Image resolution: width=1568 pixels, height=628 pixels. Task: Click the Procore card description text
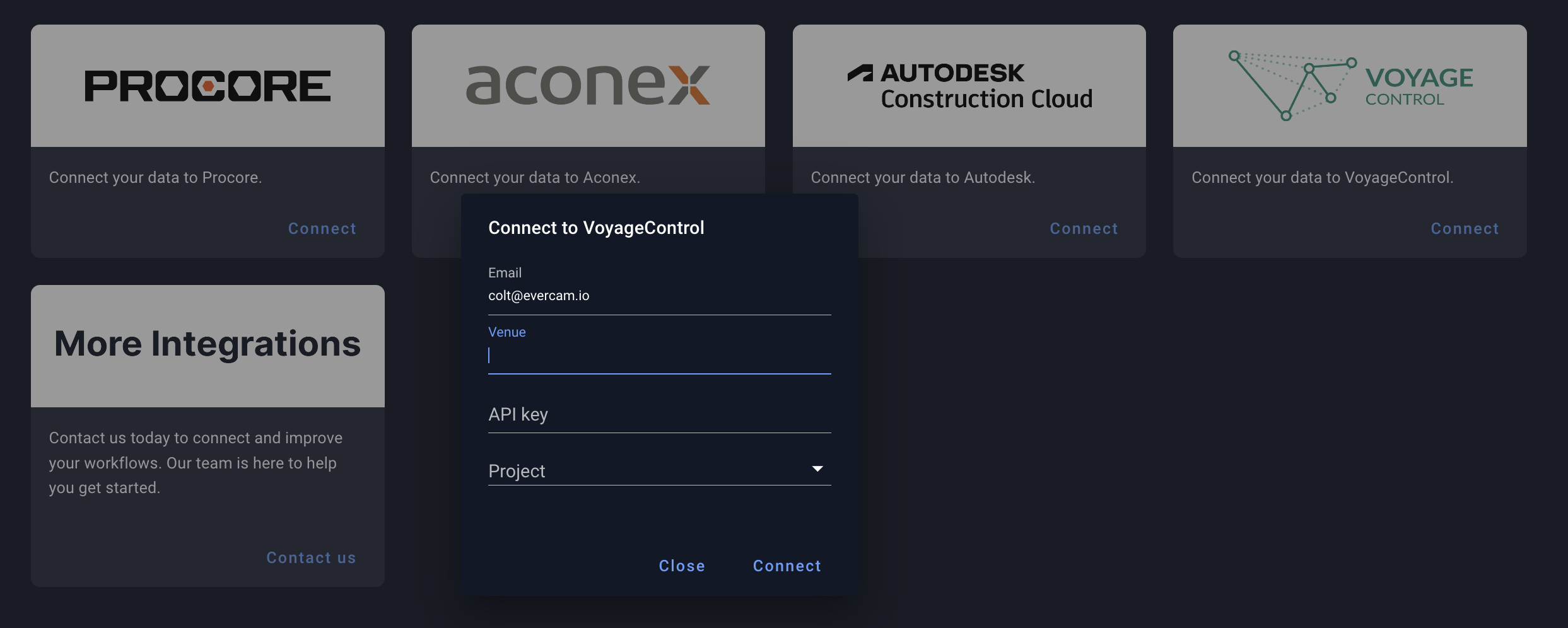tap(155, 178)
